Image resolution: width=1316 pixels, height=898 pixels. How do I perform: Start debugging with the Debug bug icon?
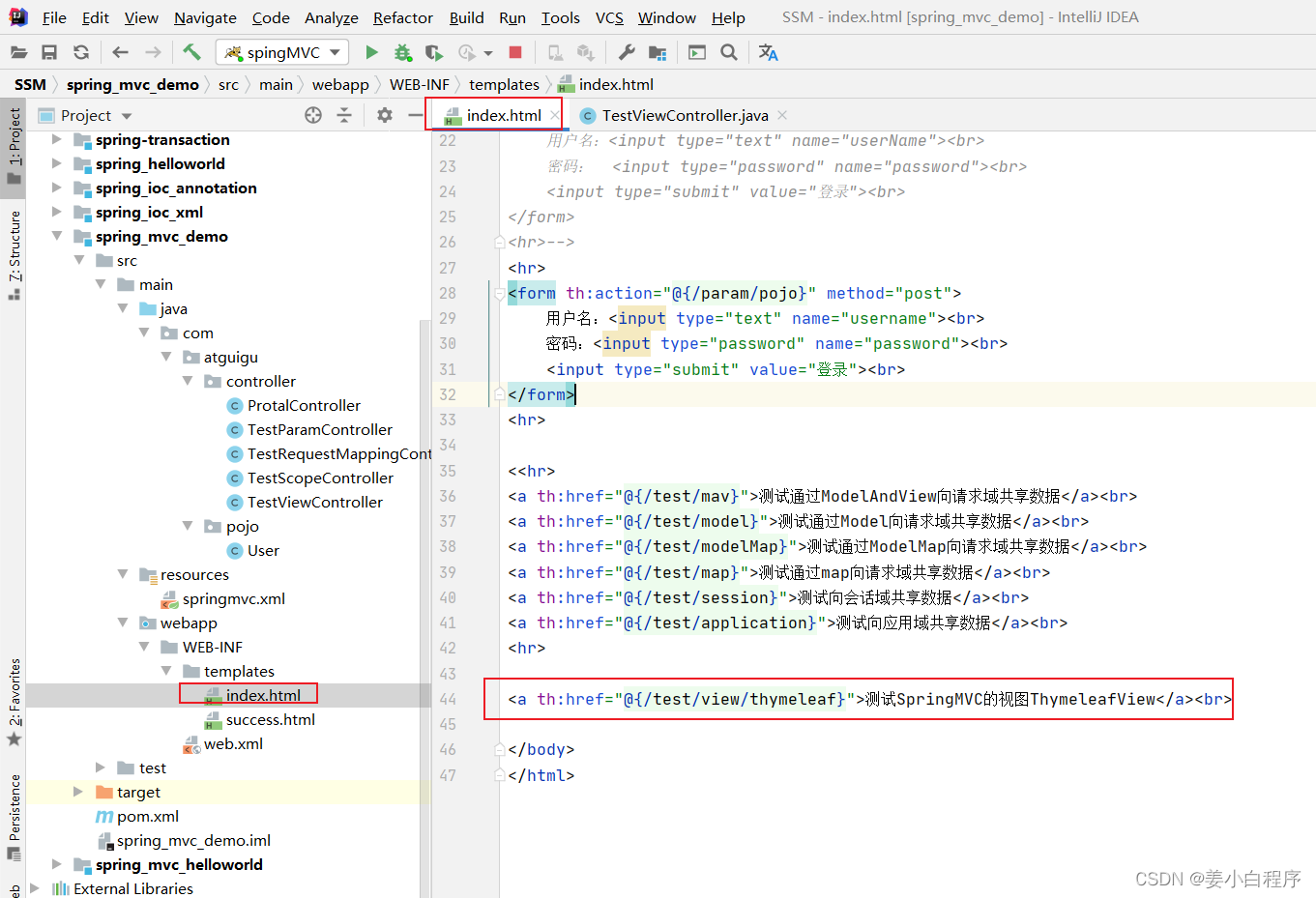402,52
